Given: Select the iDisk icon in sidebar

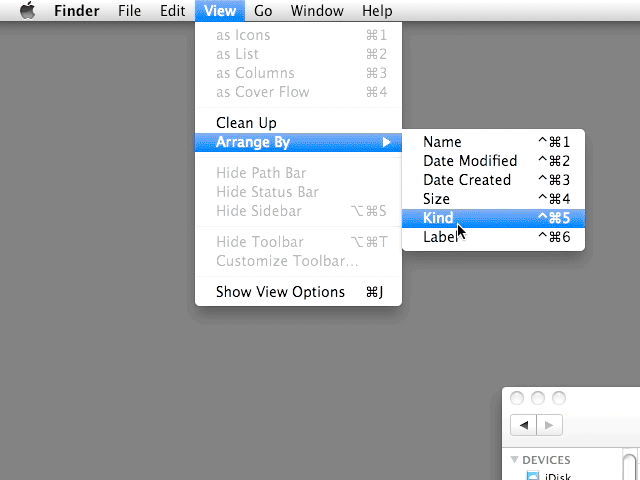Looking at the screenshot, I should click(533, 476).
